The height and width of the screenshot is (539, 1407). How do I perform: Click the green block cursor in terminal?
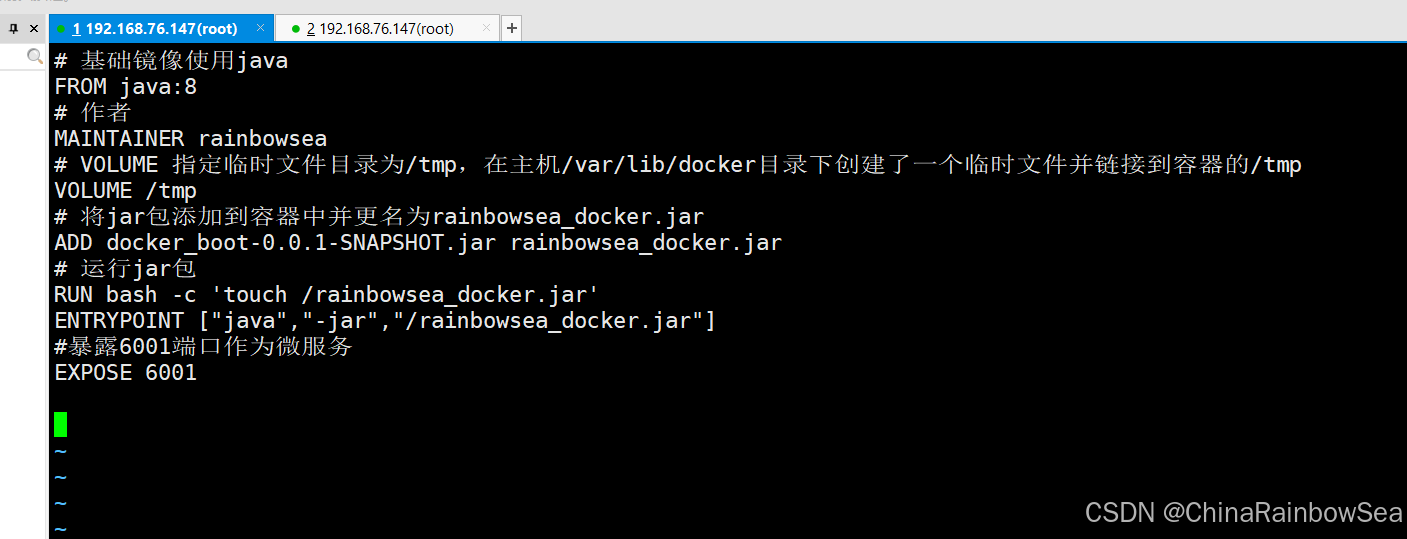click(61, 424)
